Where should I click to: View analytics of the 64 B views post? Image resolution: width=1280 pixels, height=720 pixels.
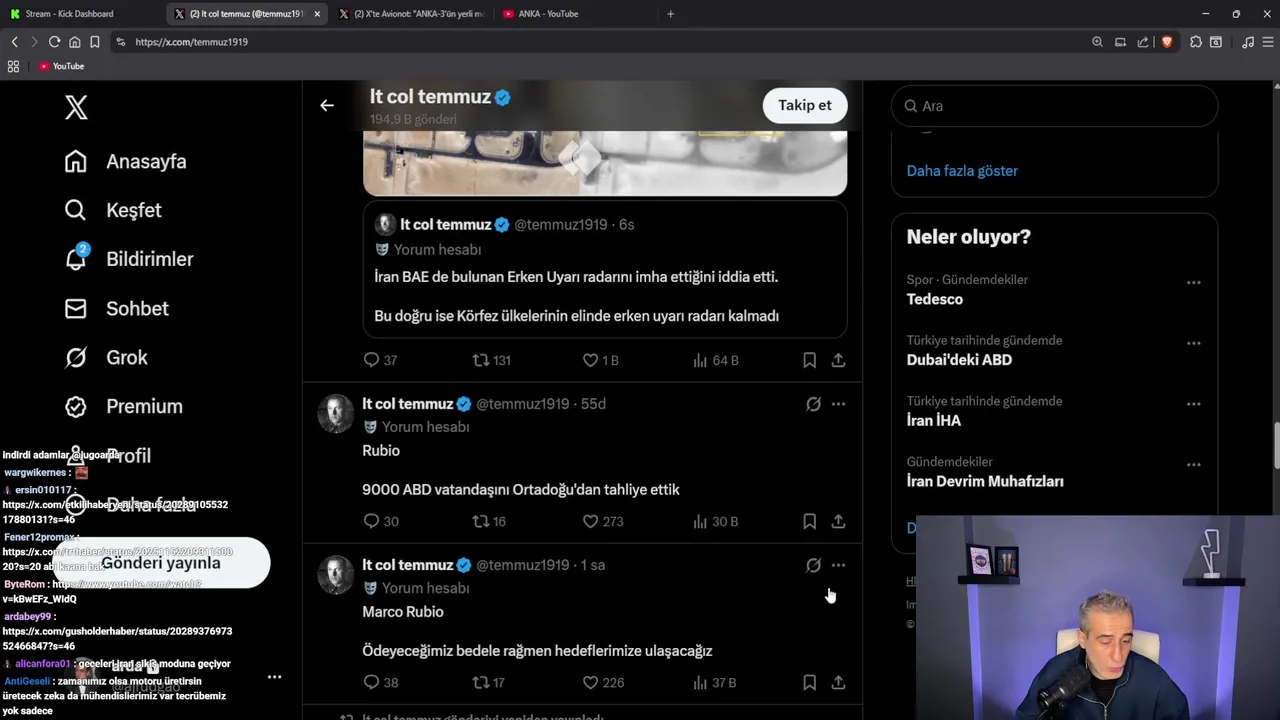pyautogui.click(x=715, y=360)
